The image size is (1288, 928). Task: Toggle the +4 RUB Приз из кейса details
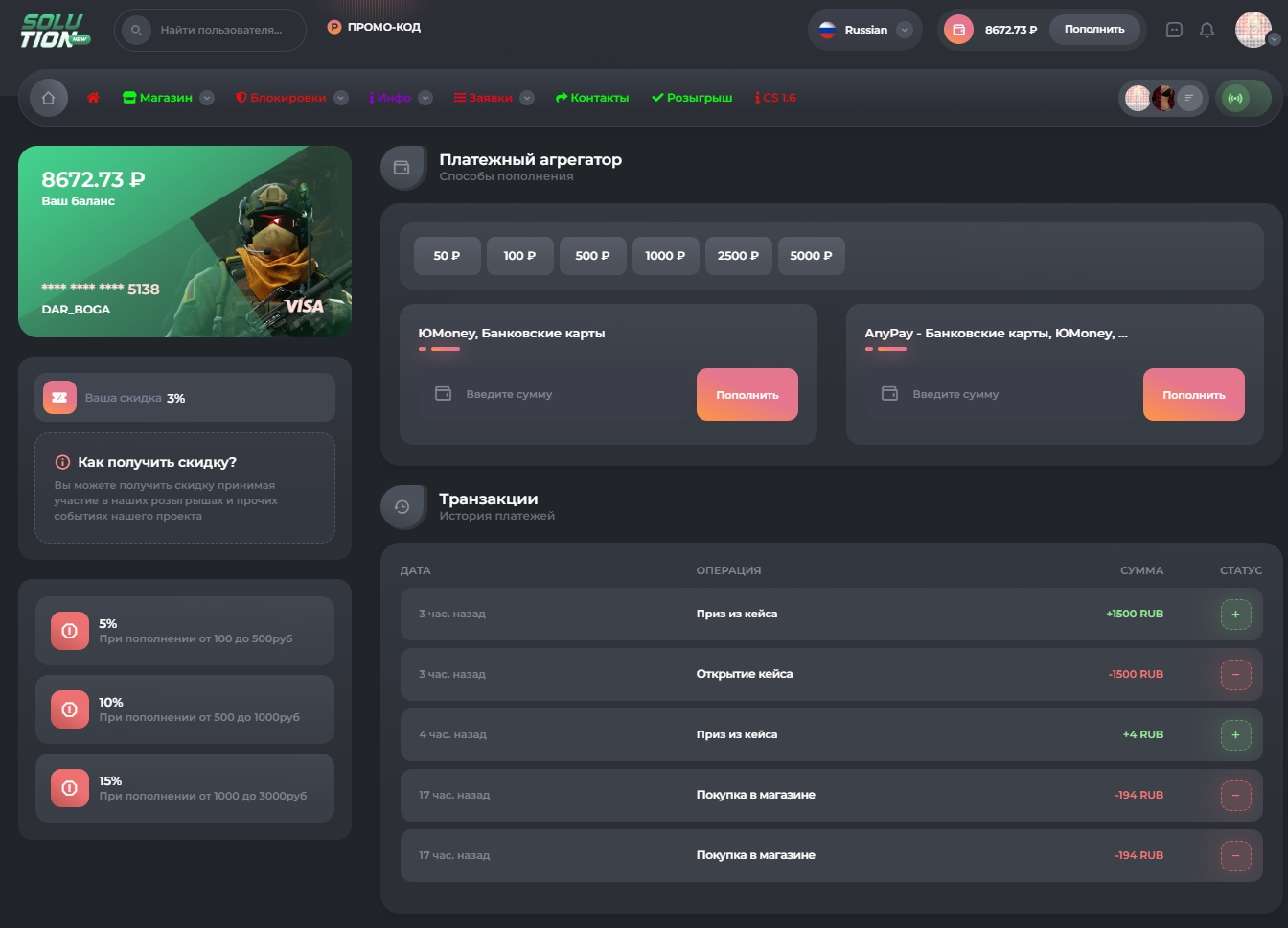pos(1236,734)
